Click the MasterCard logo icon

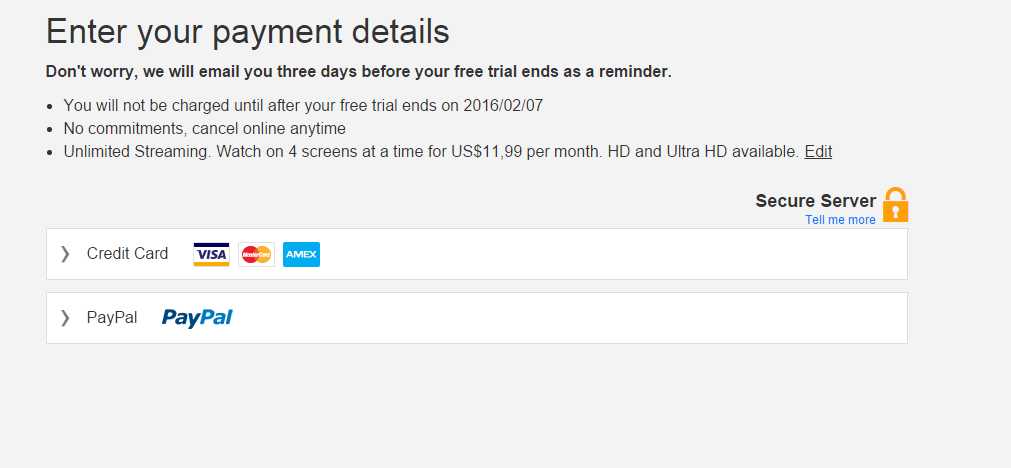click(257, 254)
